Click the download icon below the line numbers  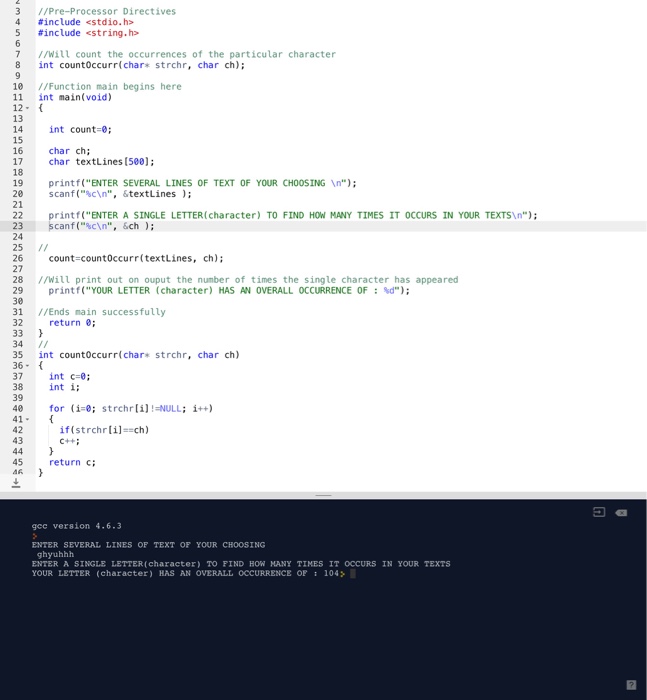pyautogui.click(x=16, y=483)
